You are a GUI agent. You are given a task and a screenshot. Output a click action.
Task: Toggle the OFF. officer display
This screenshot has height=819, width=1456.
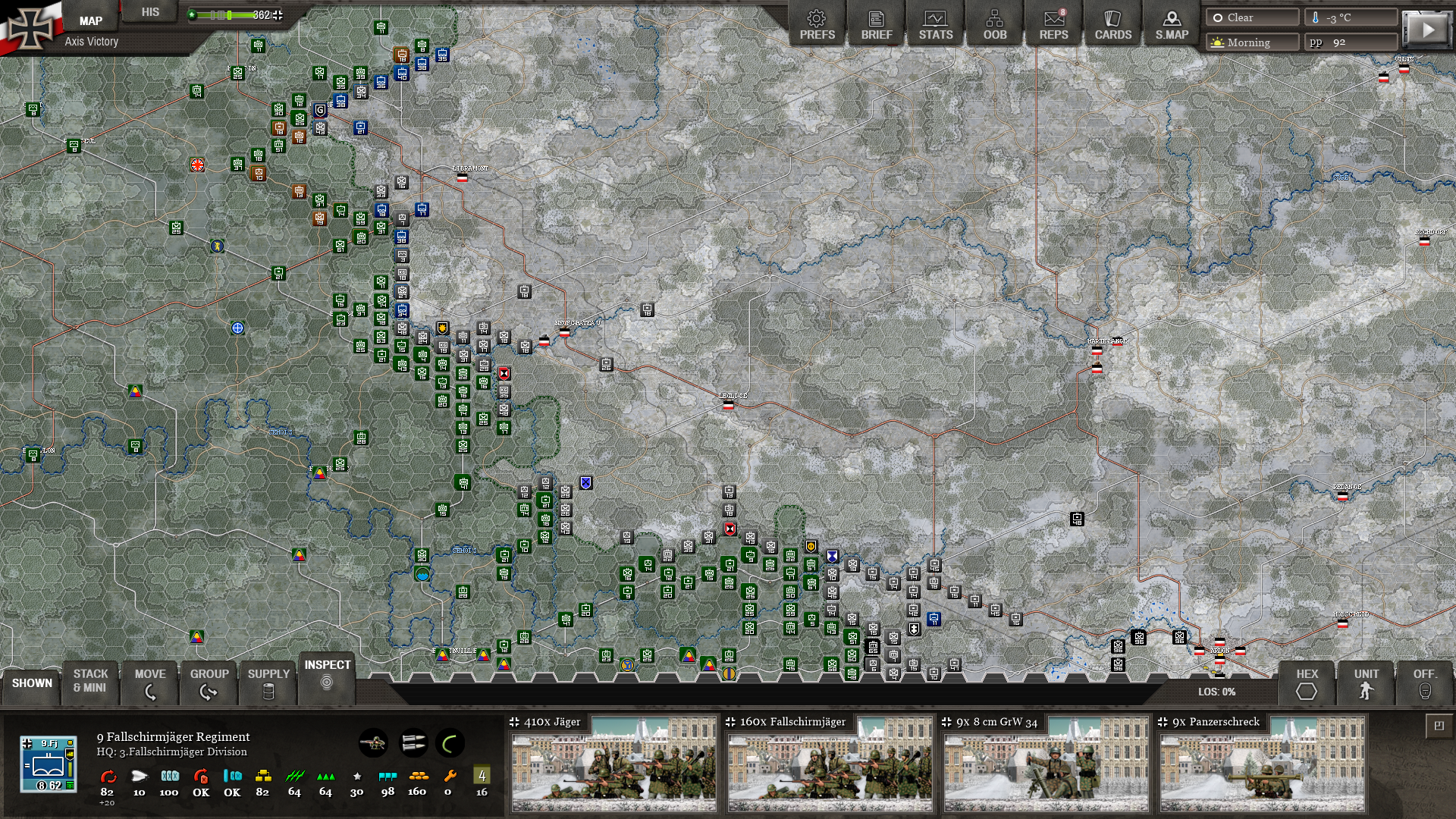[1424, 682]
